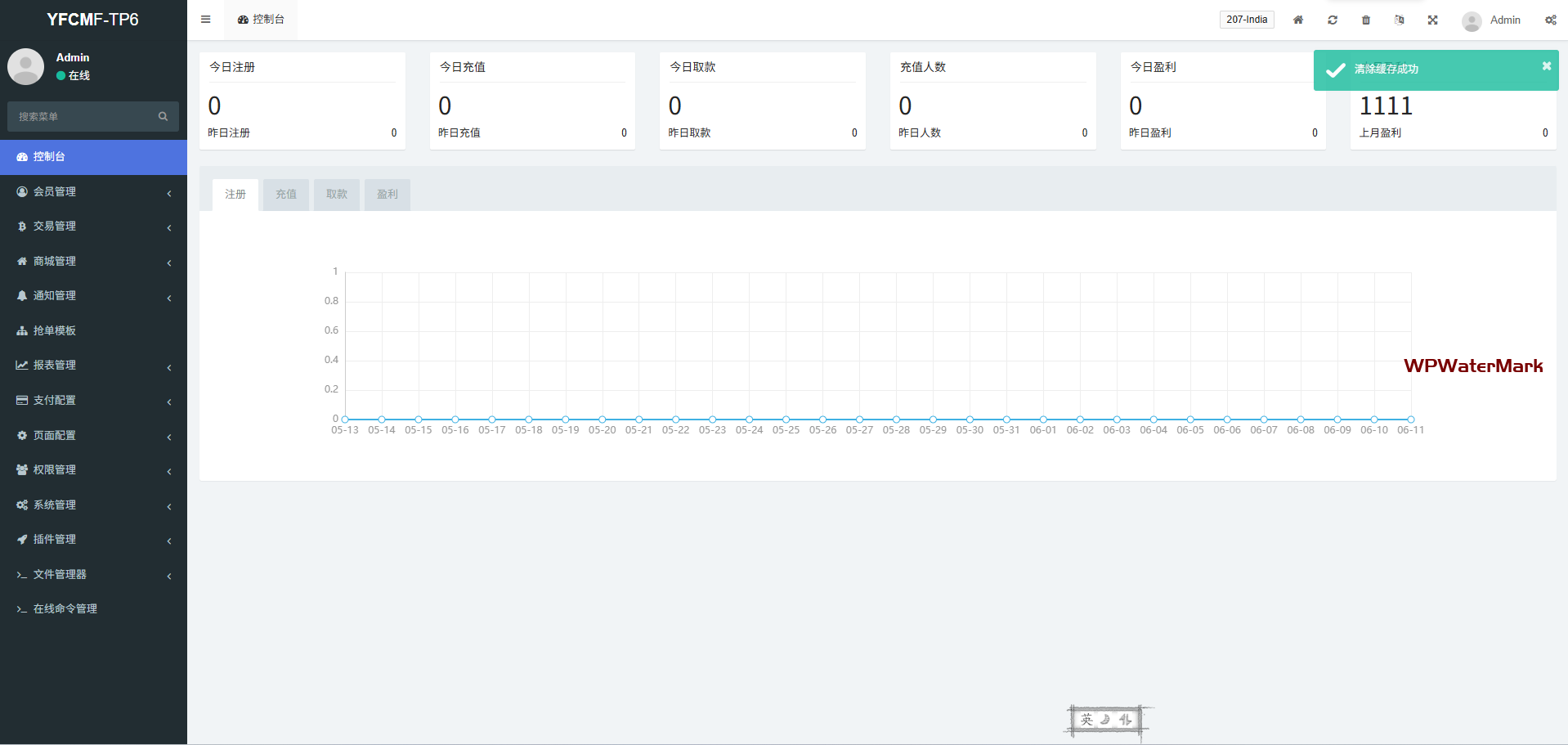Close the green success notification
The width and height of the screenshot is (1568, 745).
pyautogui.click(x=1546, y=66)
